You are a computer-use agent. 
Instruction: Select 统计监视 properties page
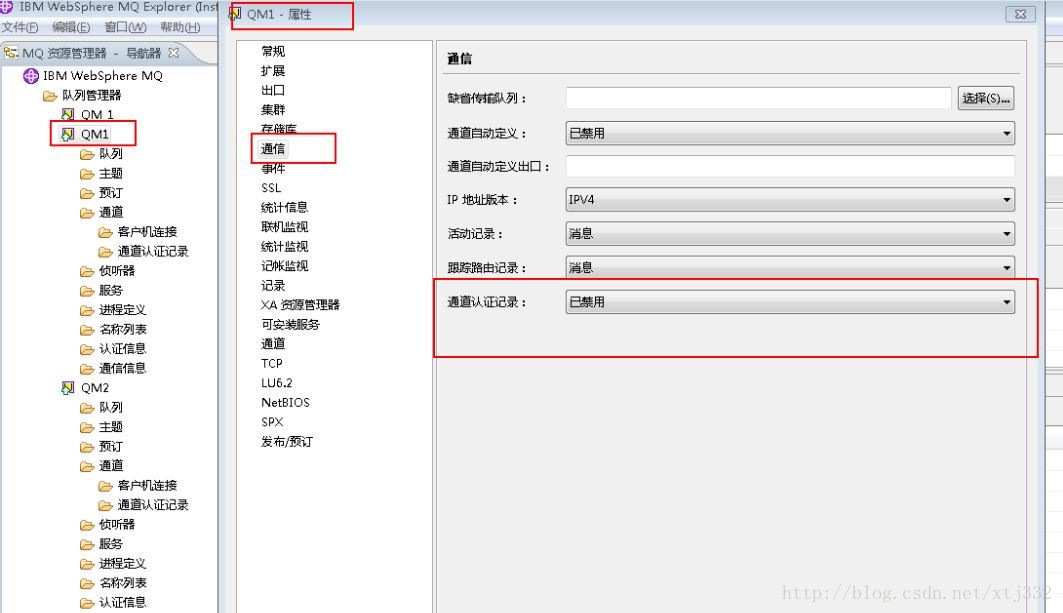pyautogui.click(x=285, y=247)
